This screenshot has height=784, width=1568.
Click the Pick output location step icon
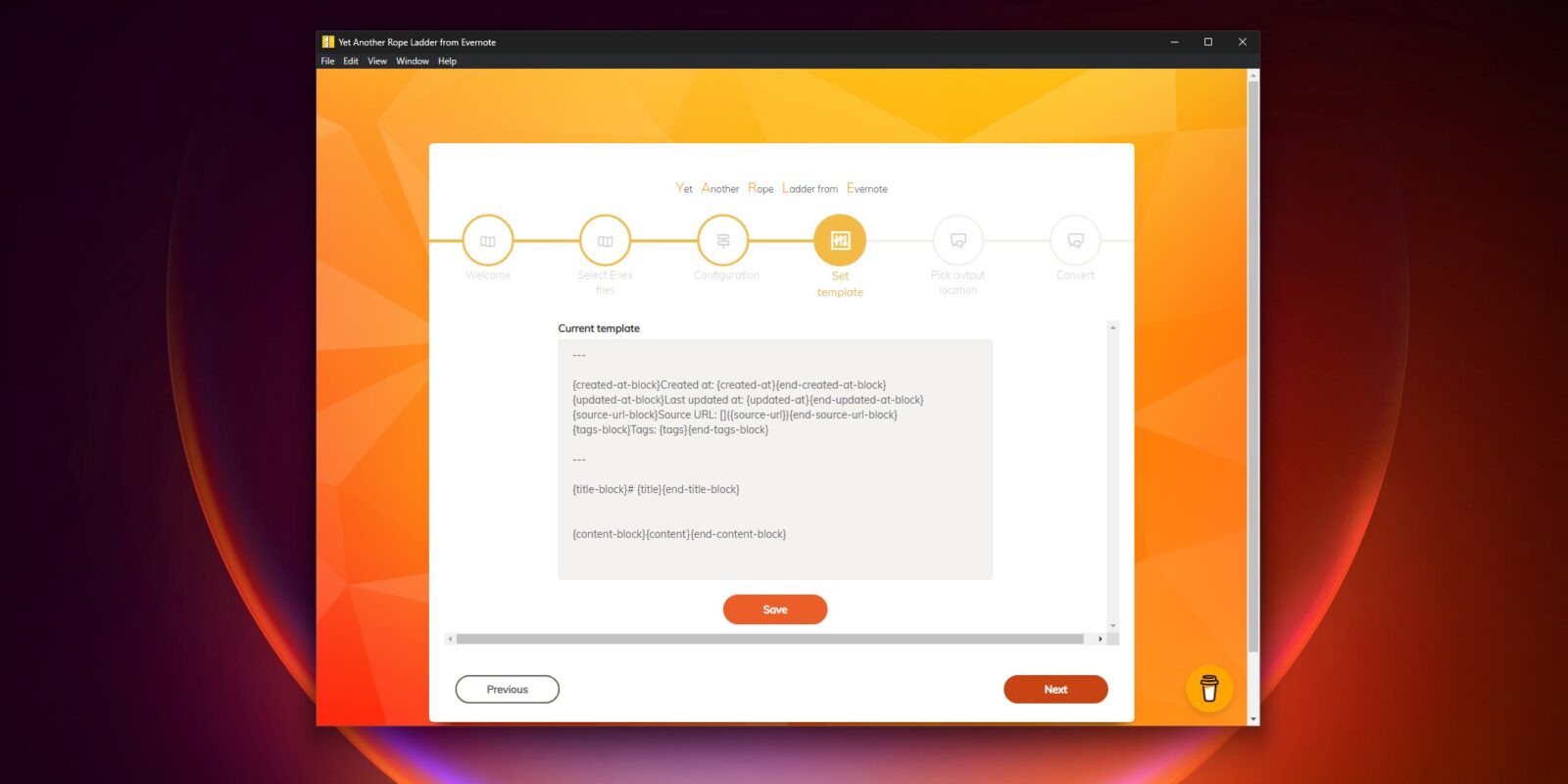coord(958,240)
